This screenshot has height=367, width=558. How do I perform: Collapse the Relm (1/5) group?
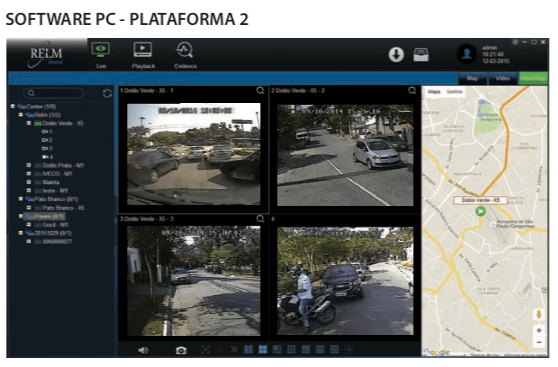pos(21,115)
